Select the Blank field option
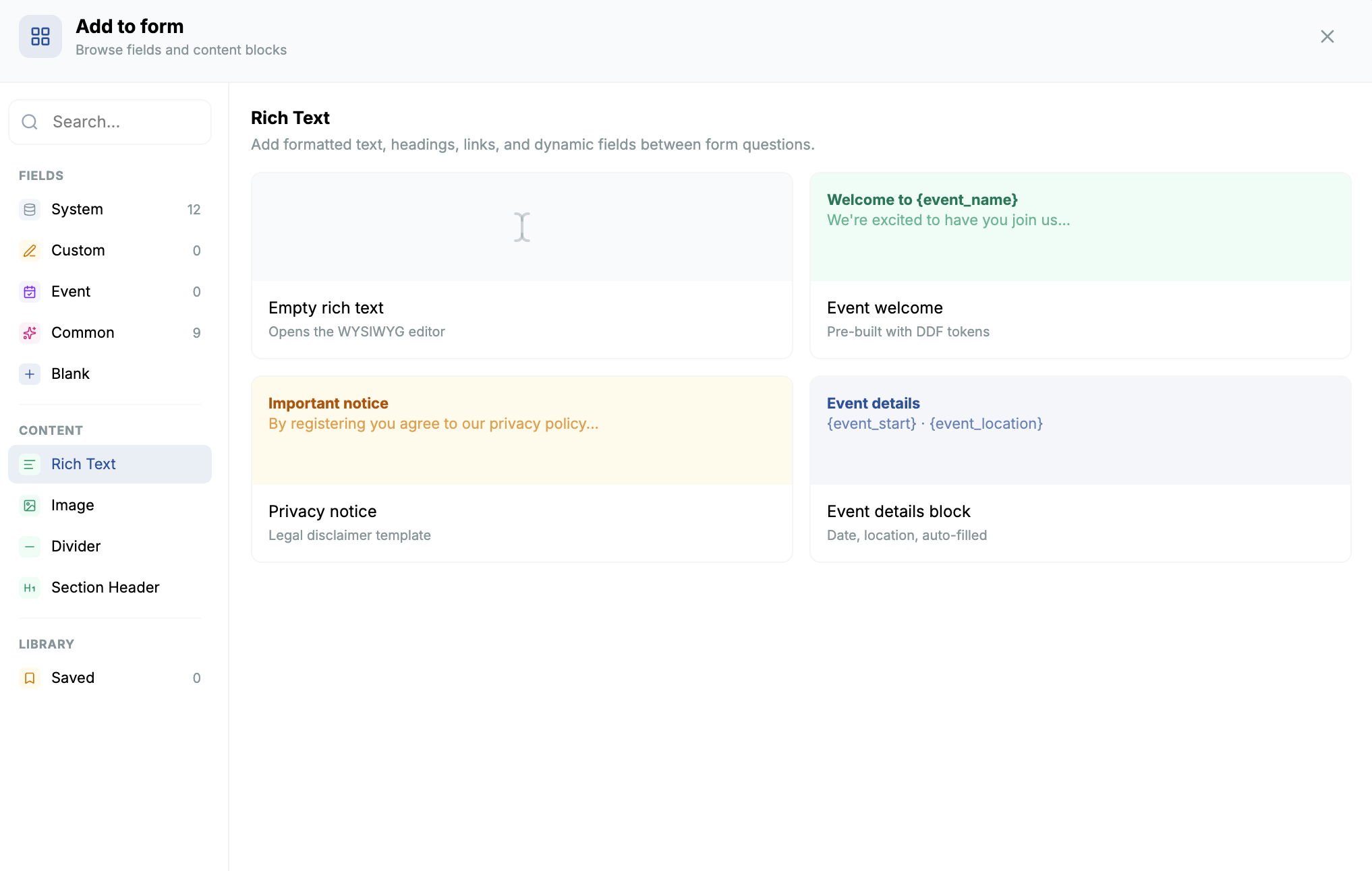Viewport: 1372px width, 871px height. 110,374
